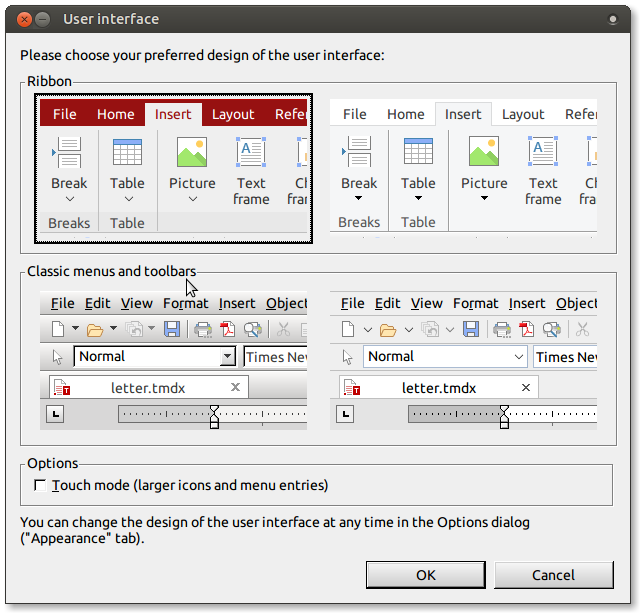Expand Break dropdown arrow in dark red ribbon
The height and width of the screenshot is (613, 640).
69,199
